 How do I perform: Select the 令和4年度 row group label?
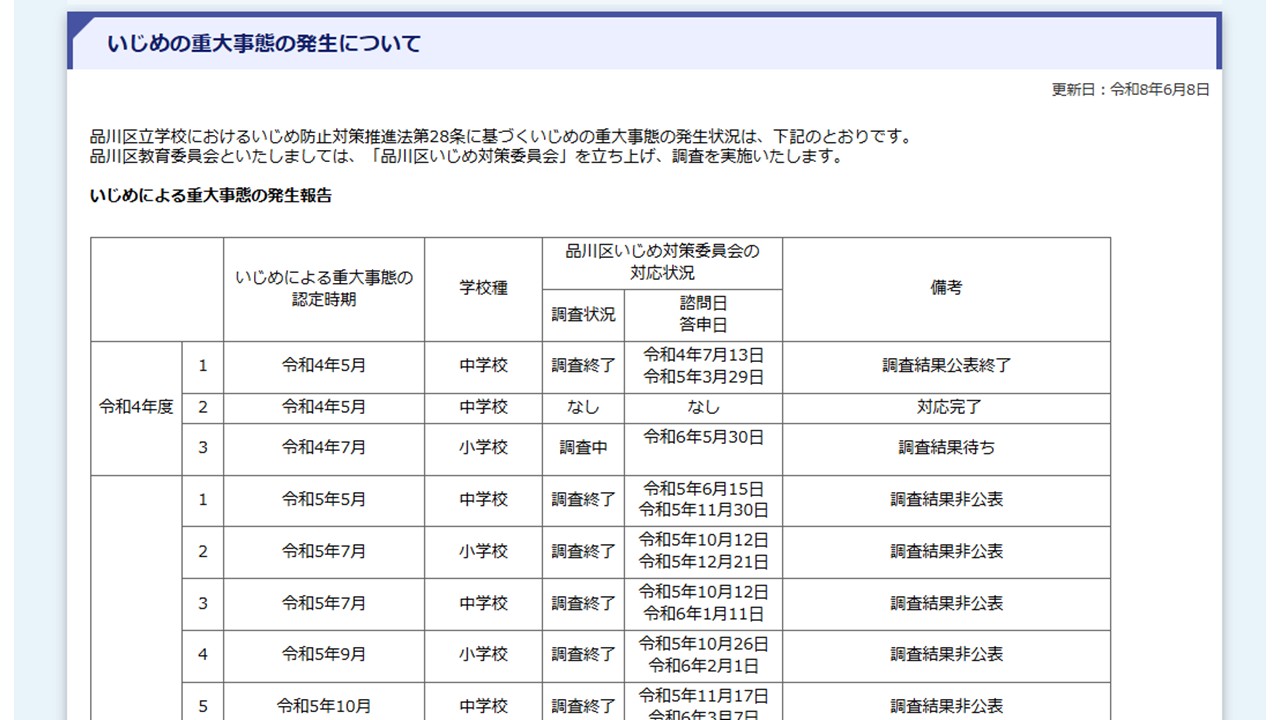click(x=136, y=407)
